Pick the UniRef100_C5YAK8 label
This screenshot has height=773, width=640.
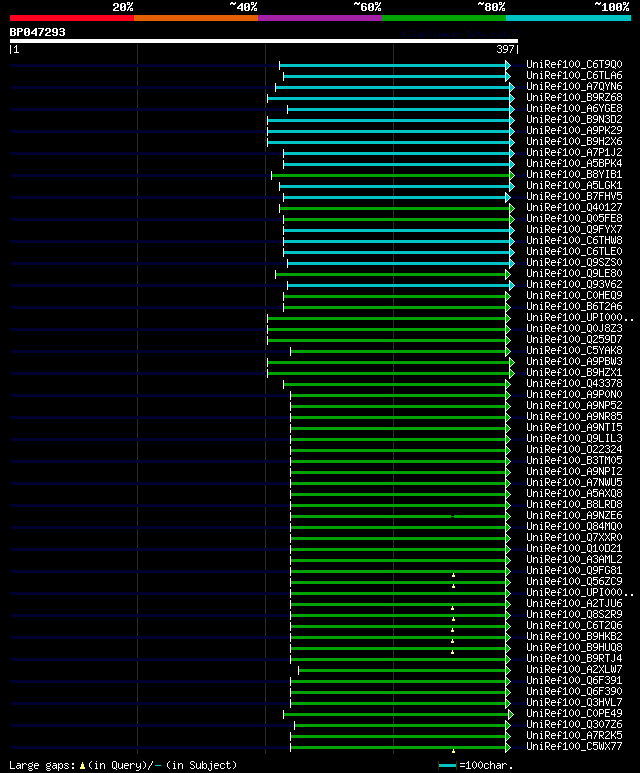coord(574,351)
